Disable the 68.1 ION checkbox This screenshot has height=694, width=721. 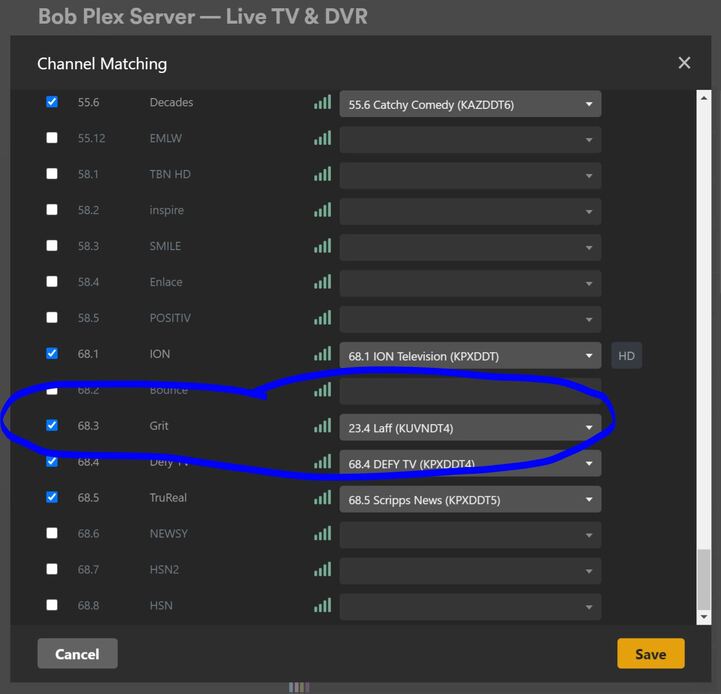tap(52, 353)
